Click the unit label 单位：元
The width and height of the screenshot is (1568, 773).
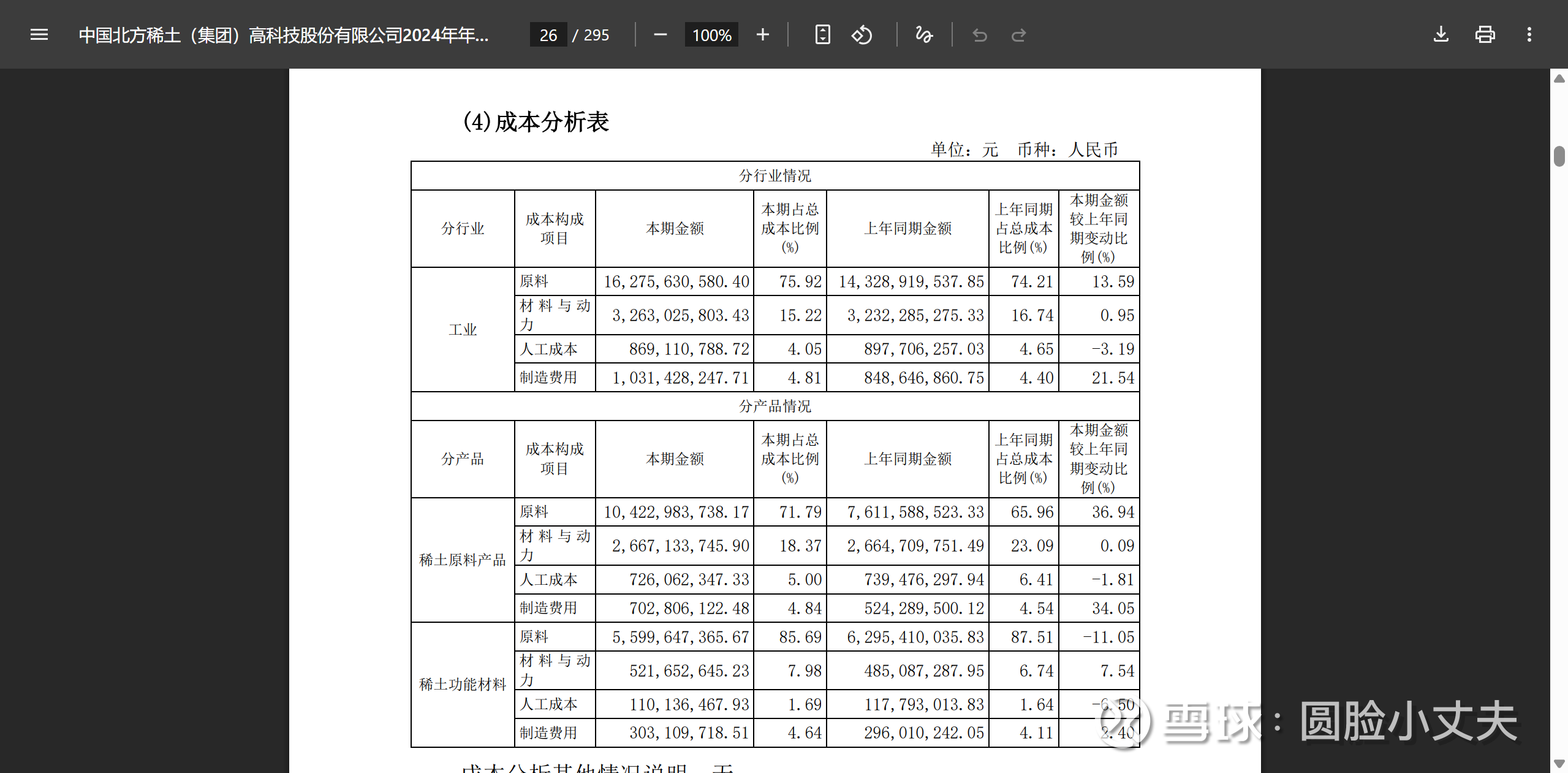[x=964, y=150]
